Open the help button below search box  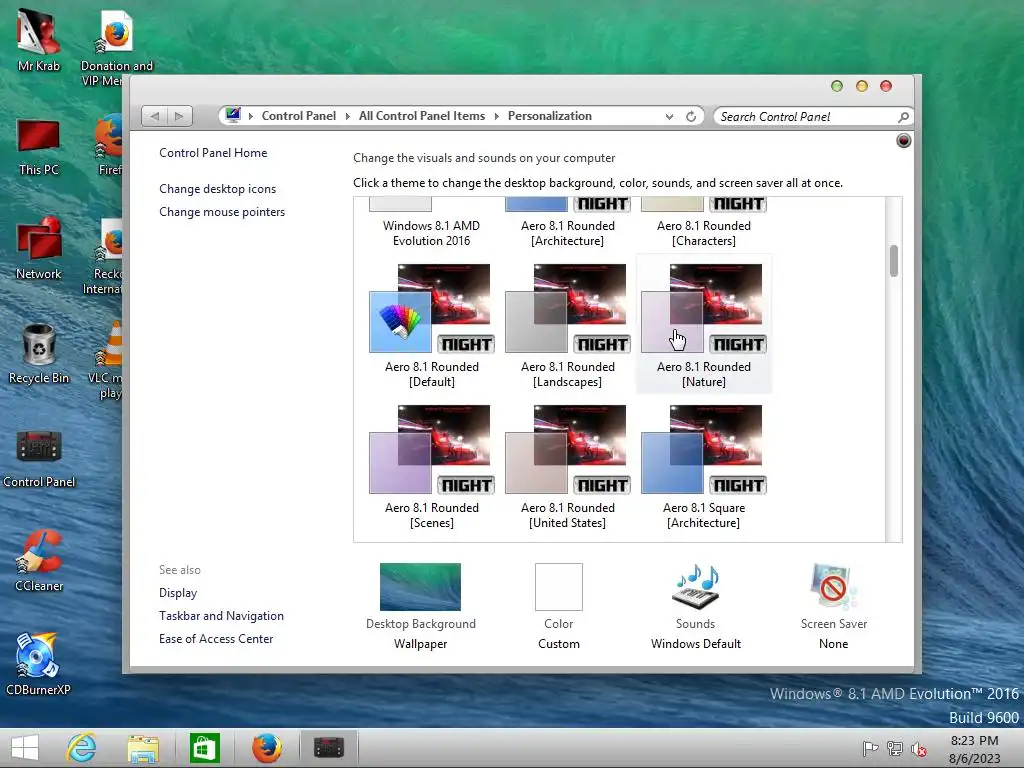point(903,140)
